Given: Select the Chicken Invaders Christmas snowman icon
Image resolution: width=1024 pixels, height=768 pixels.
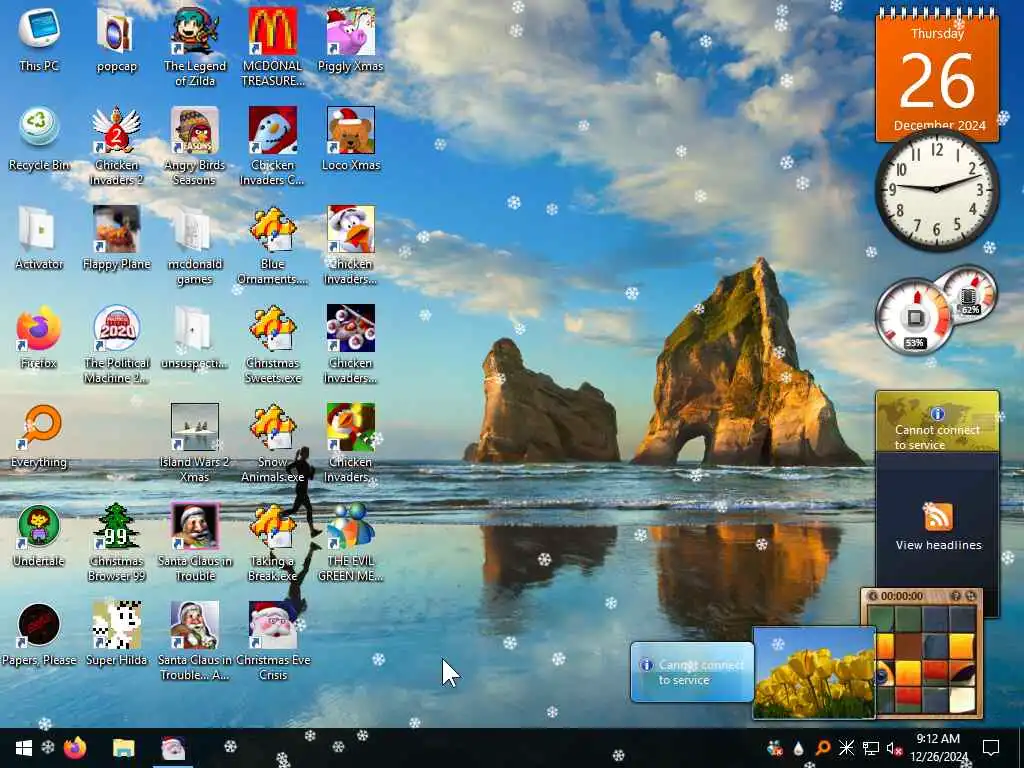Looking at the screenshot, I should point(272,145).
